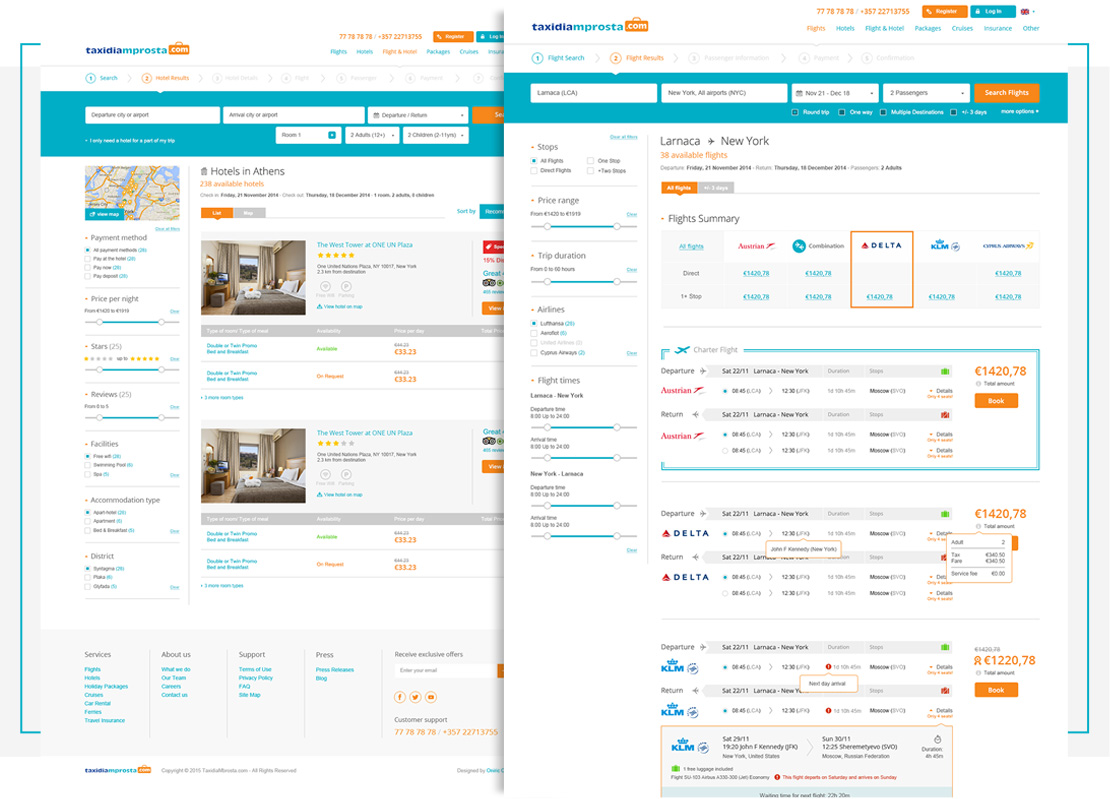
Task: Click green luggage icon in Charter Flight departure row
Action: click(x=944, y=372)
